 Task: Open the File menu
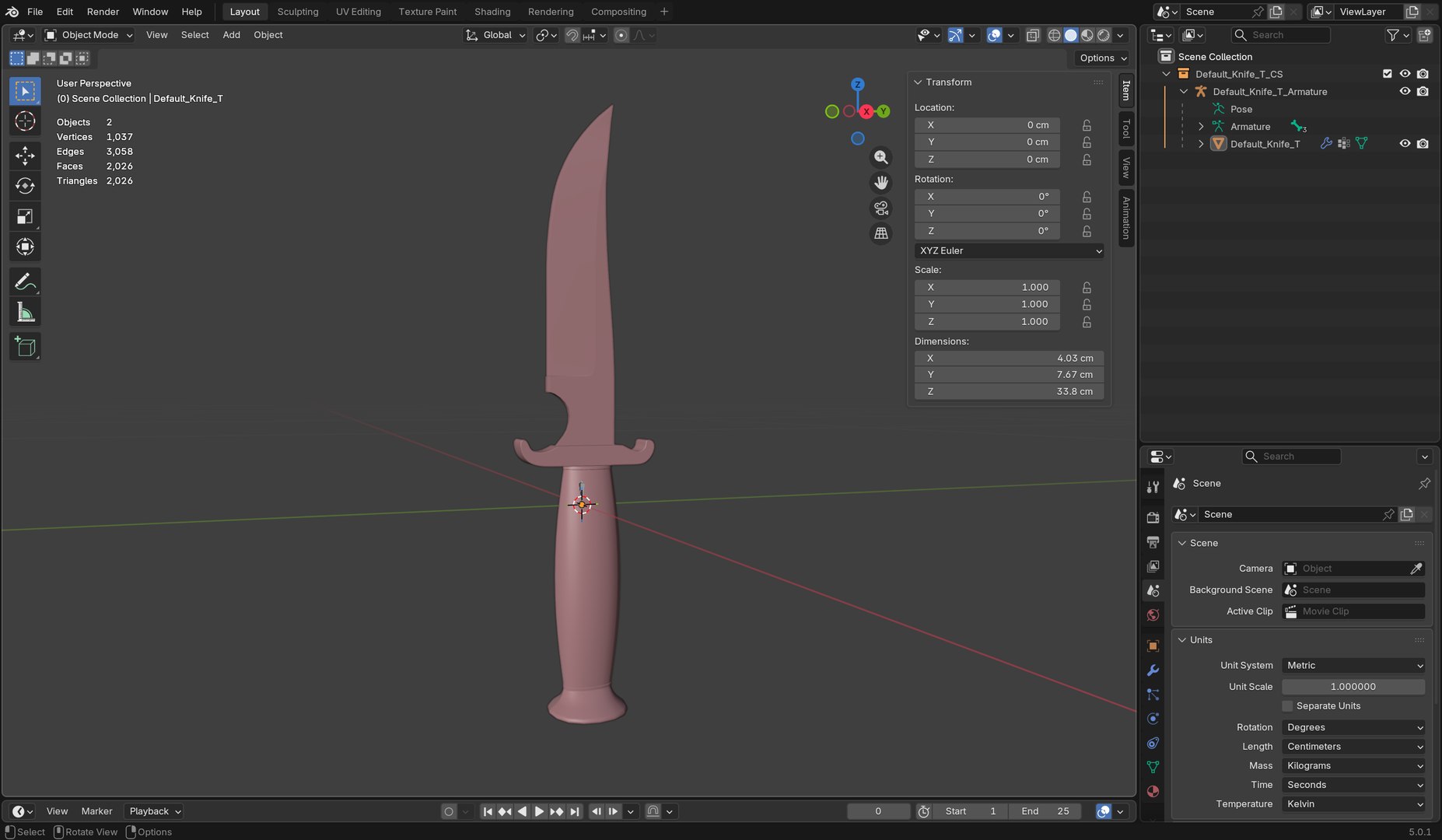[35, 12]
